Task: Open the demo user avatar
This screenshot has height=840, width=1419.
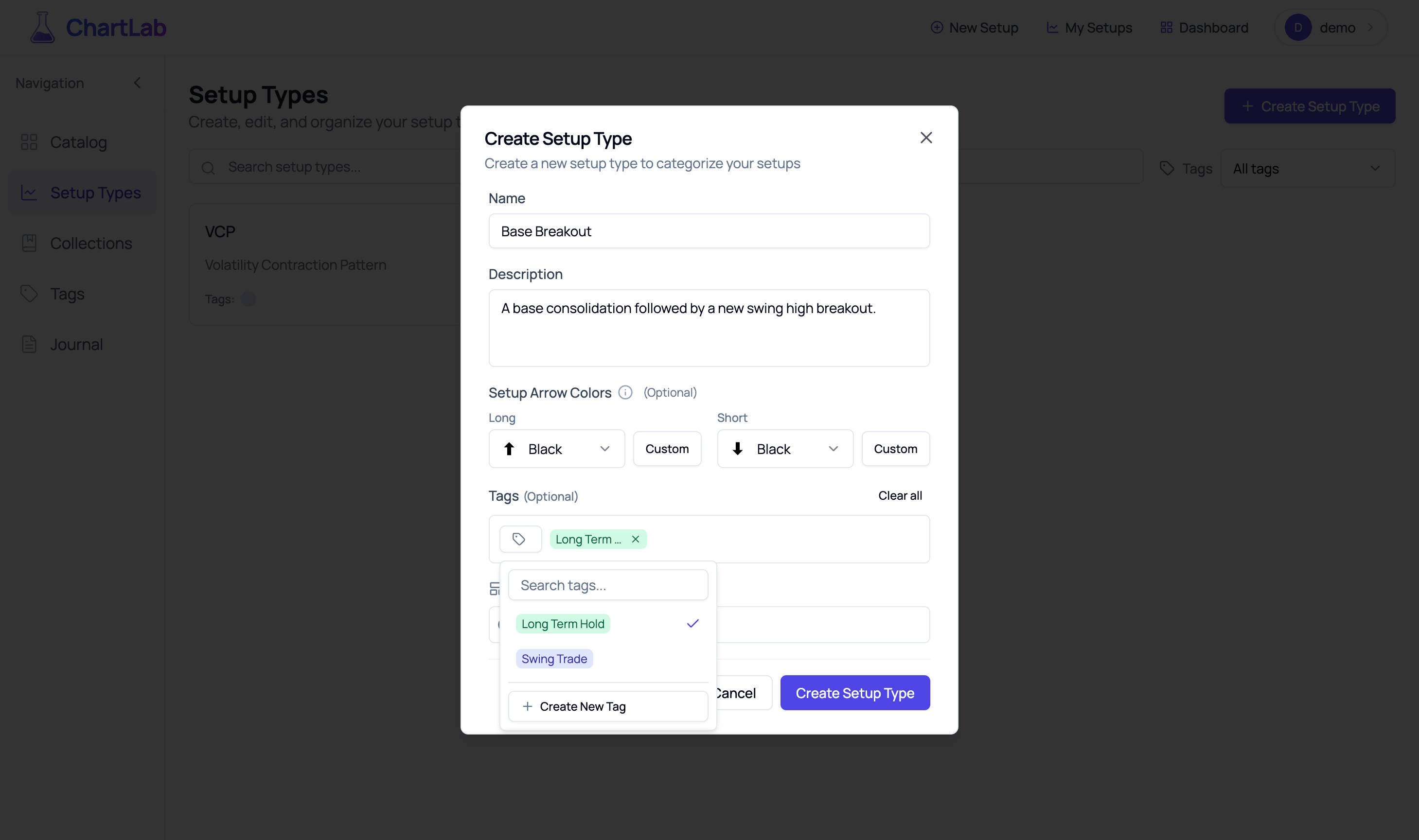Action: click(1298, 27)
